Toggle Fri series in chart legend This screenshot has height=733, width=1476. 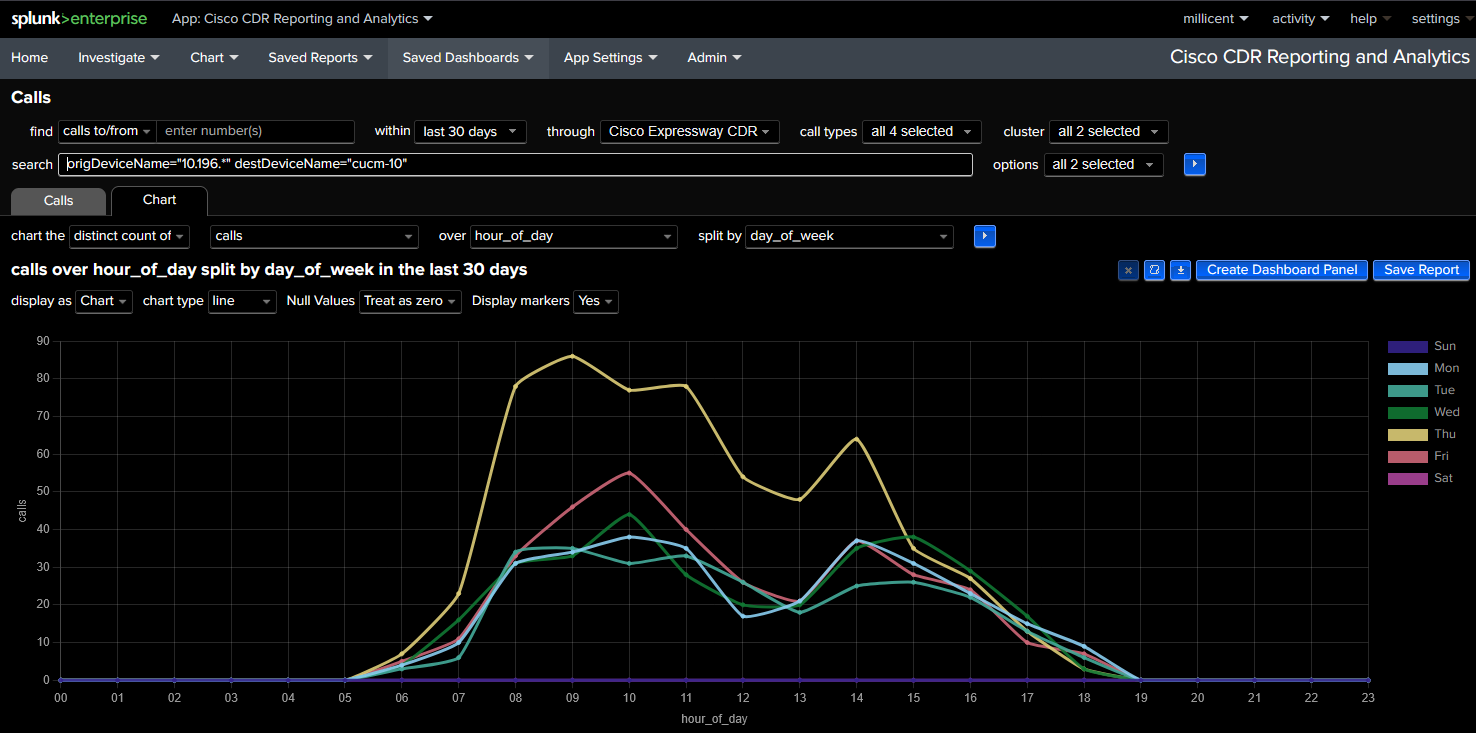[x=1441, y=456]
